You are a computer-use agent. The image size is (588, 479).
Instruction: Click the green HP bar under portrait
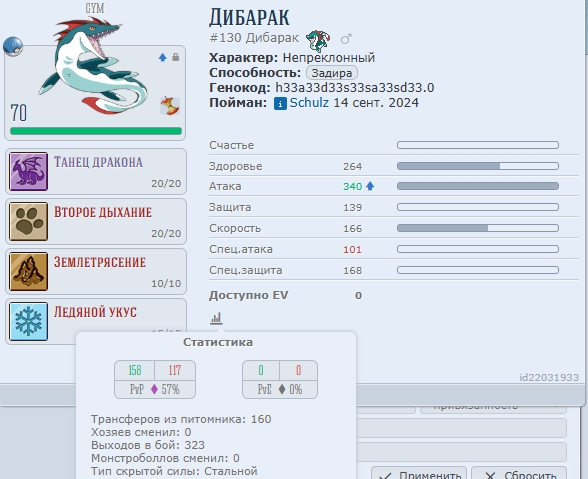[x=96, y=131]
